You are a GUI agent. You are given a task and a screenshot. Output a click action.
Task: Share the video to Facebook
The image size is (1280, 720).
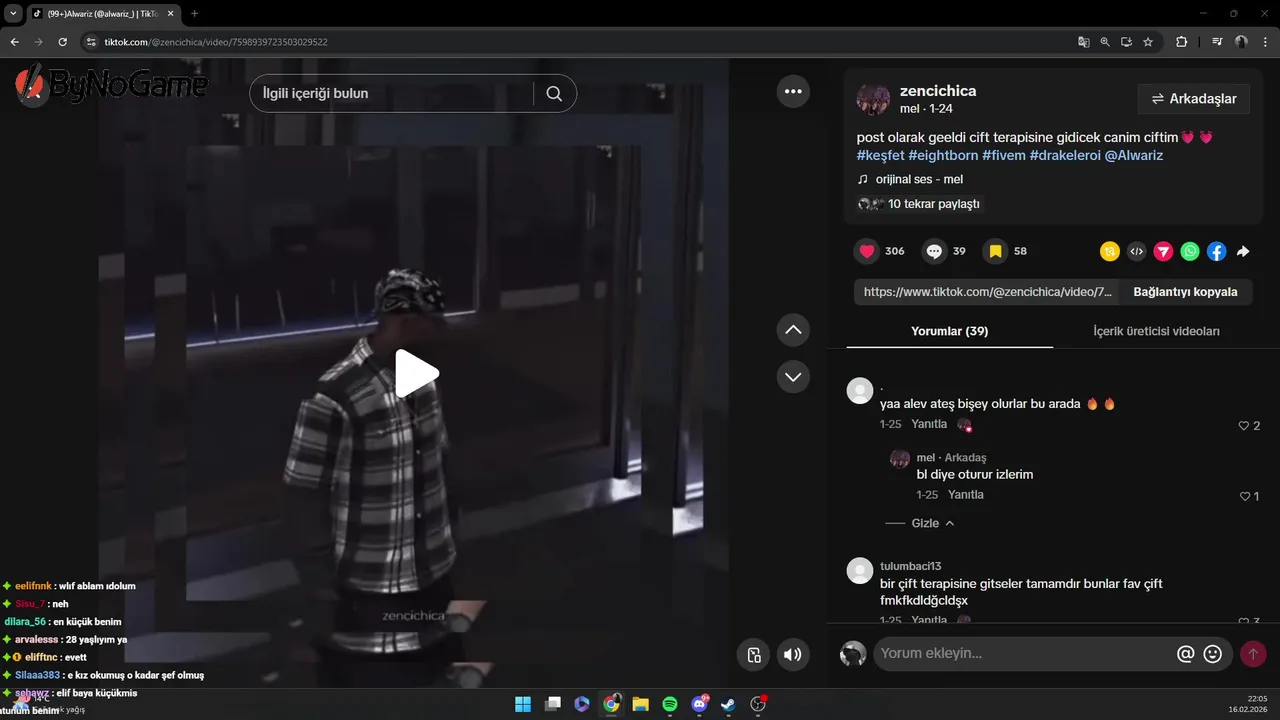(1216, 252)
